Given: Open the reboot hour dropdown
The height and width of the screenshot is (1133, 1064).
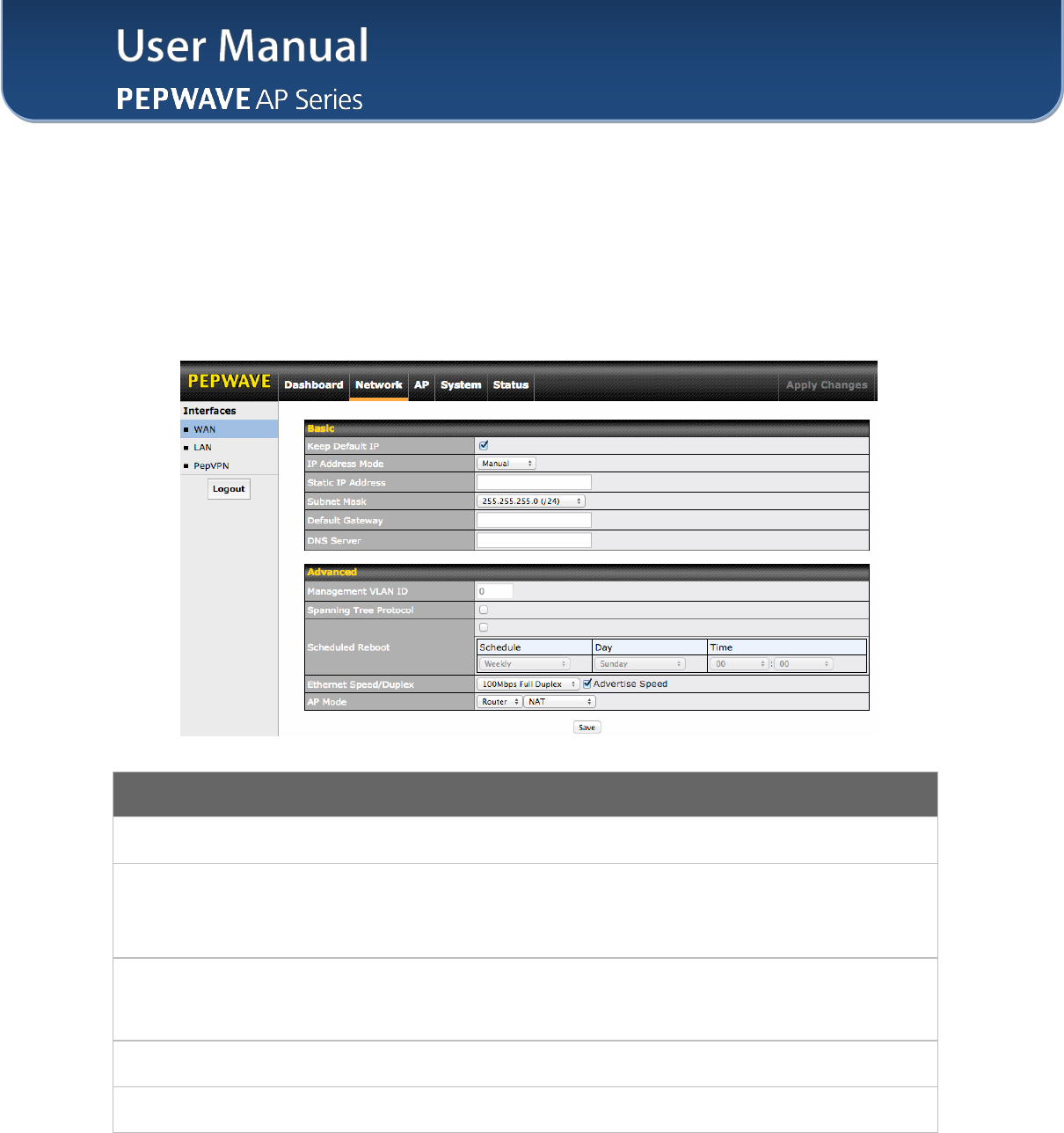Looking at the screenshot, I should click(740, 664).
